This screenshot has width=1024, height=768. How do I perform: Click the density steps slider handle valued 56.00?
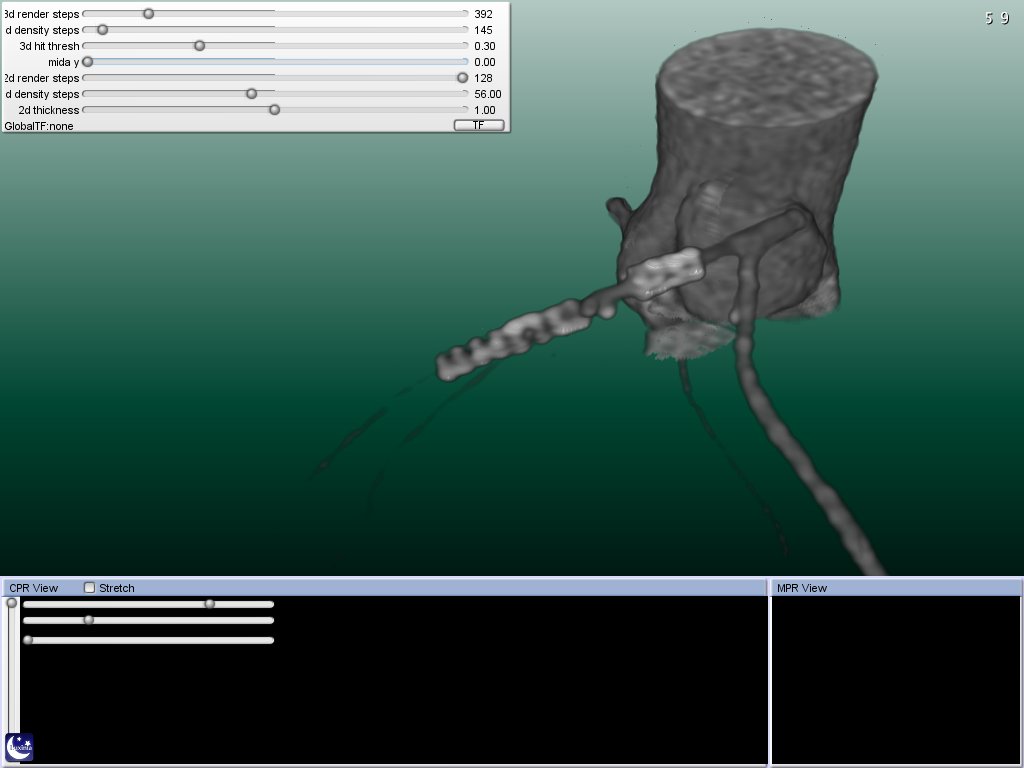pyautogui.click(x=251, y=94)
